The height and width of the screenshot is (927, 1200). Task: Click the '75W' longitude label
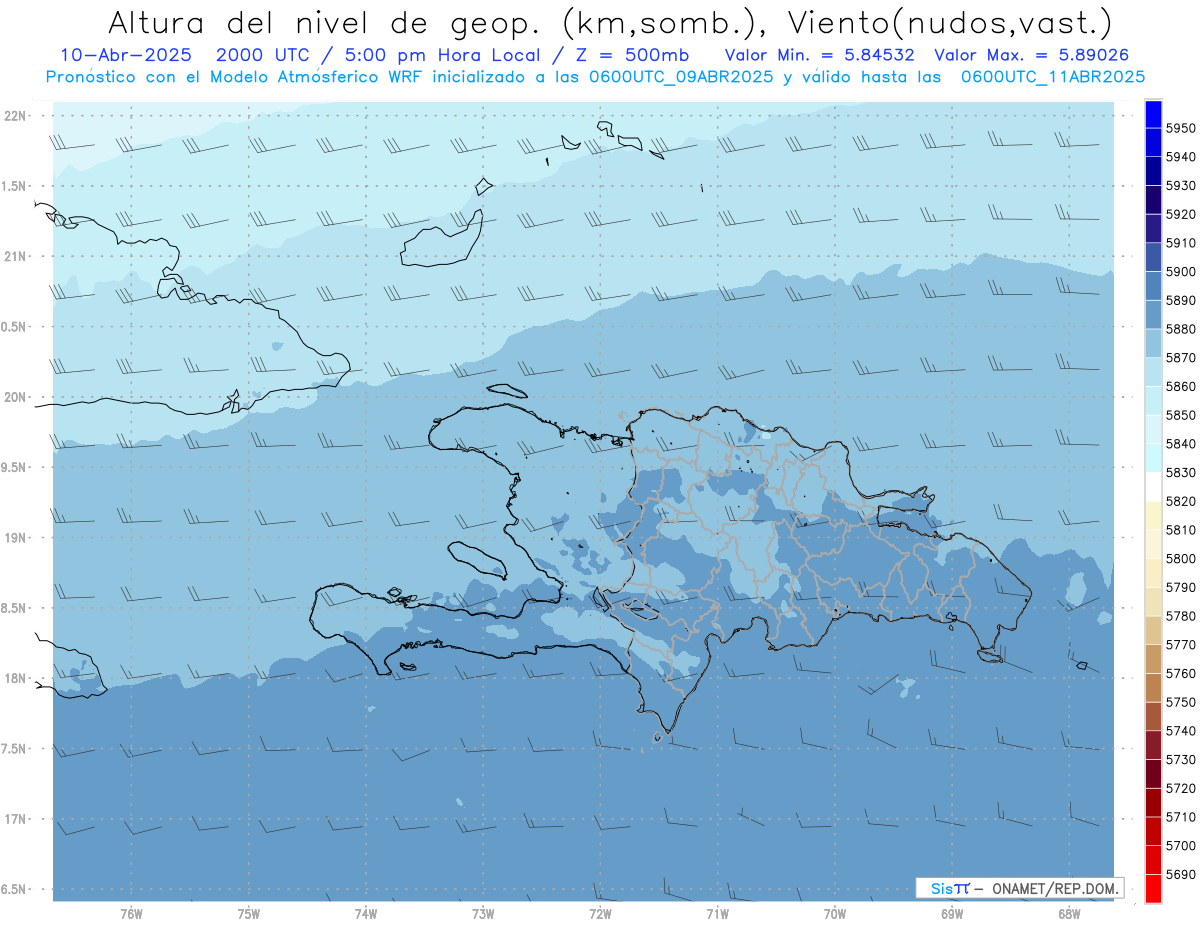[249, 914]
